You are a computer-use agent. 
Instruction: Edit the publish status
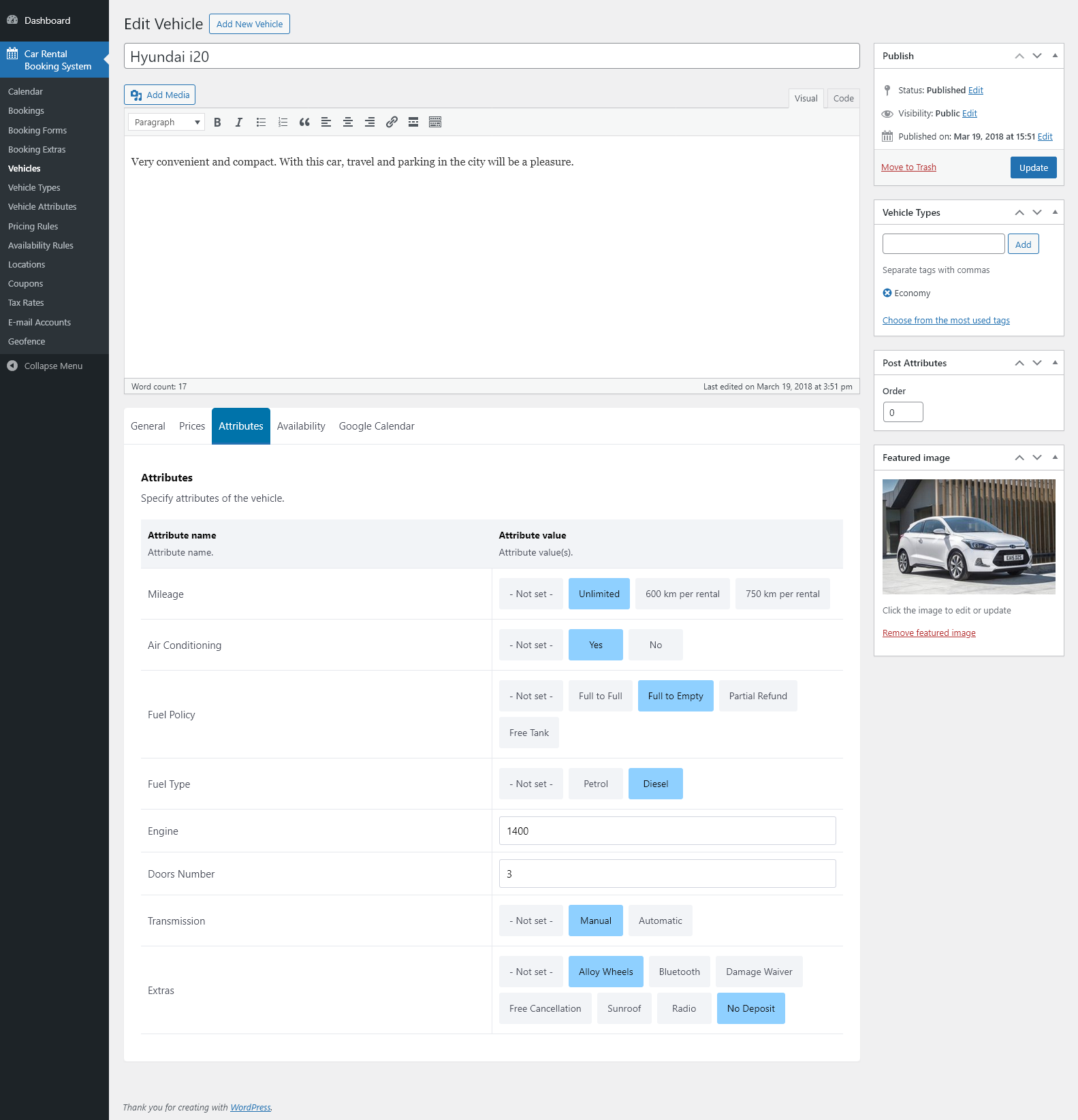pyautogui.click(x=976, y=91)
